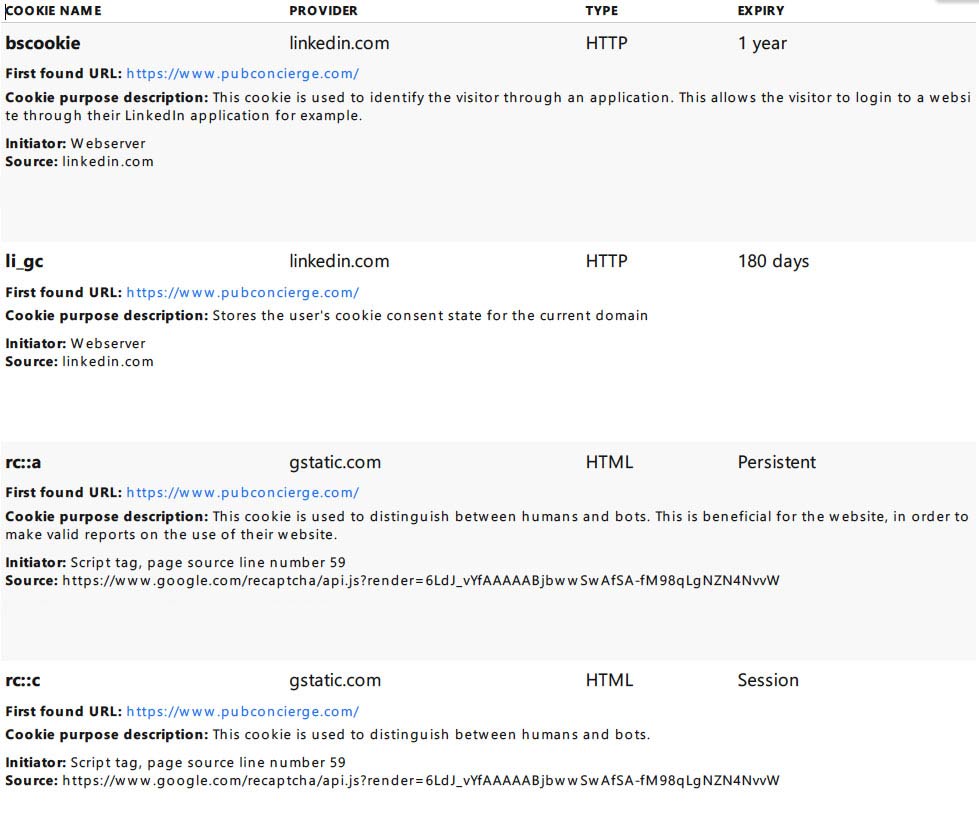Select the rc::c cookie name

pos(22,680)
